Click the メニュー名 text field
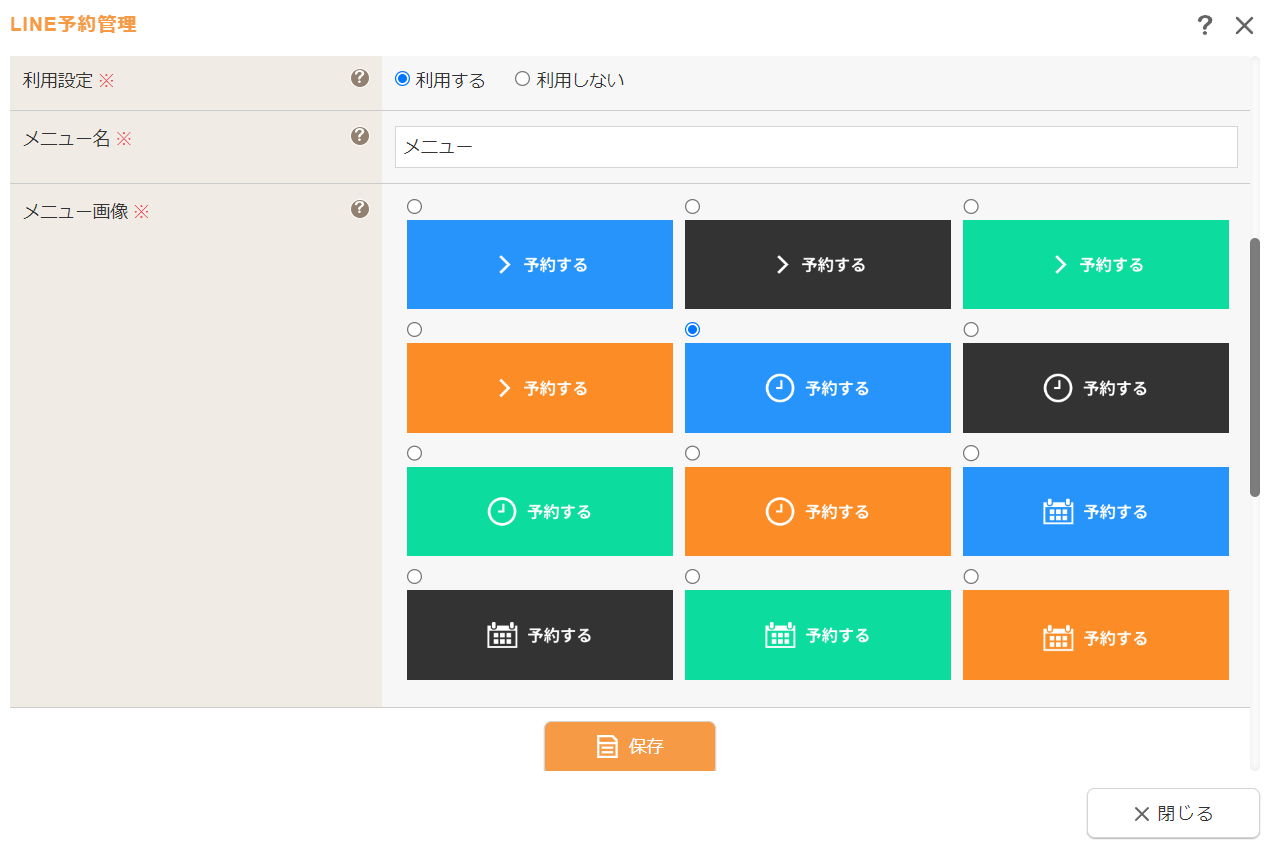 pos(816,147)
